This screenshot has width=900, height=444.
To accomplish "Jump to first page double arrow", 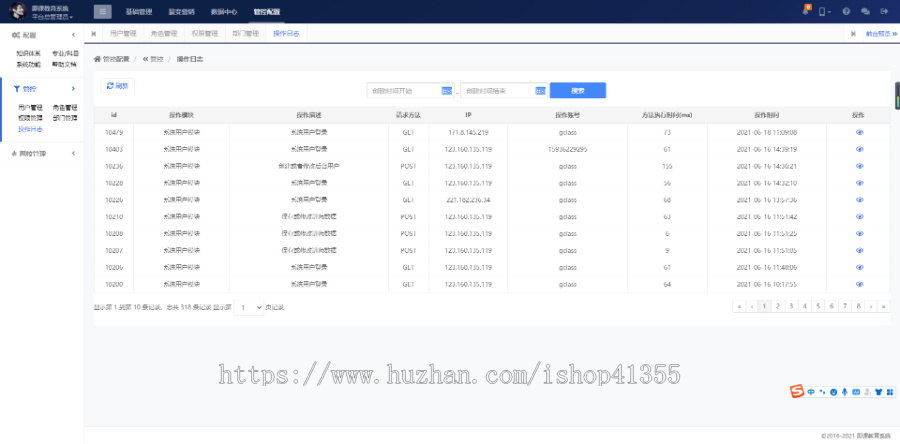I will [x=739, y=306].
